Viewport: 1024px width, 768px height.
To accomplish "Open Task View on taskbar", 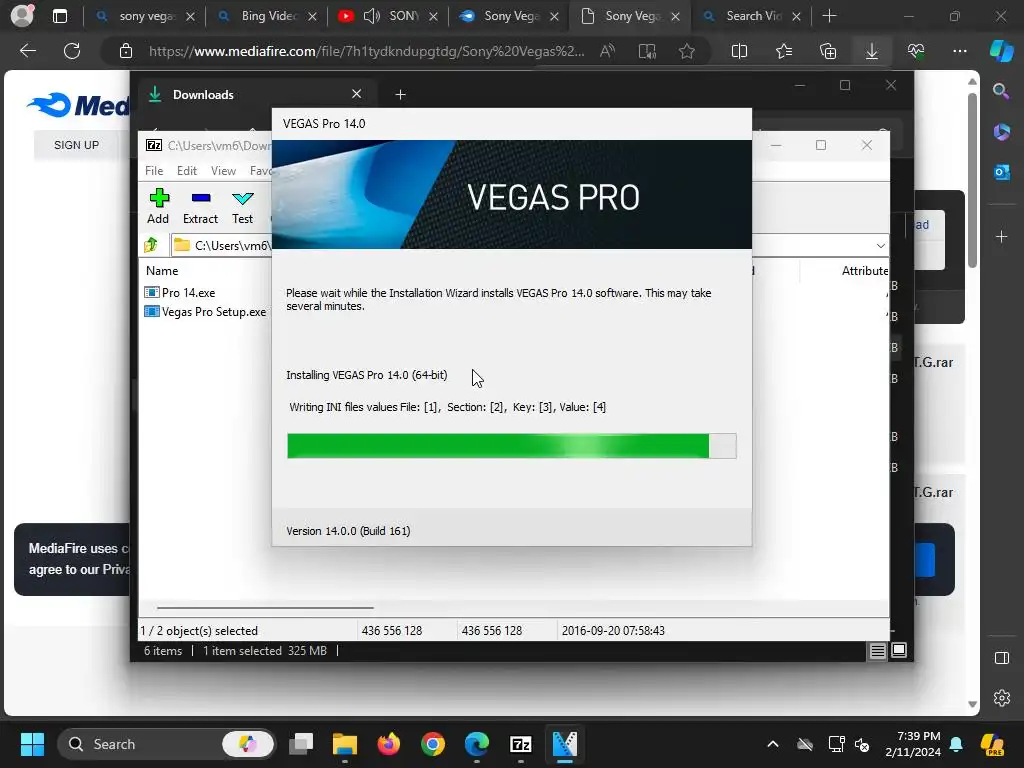I will (x=301, y=744).
